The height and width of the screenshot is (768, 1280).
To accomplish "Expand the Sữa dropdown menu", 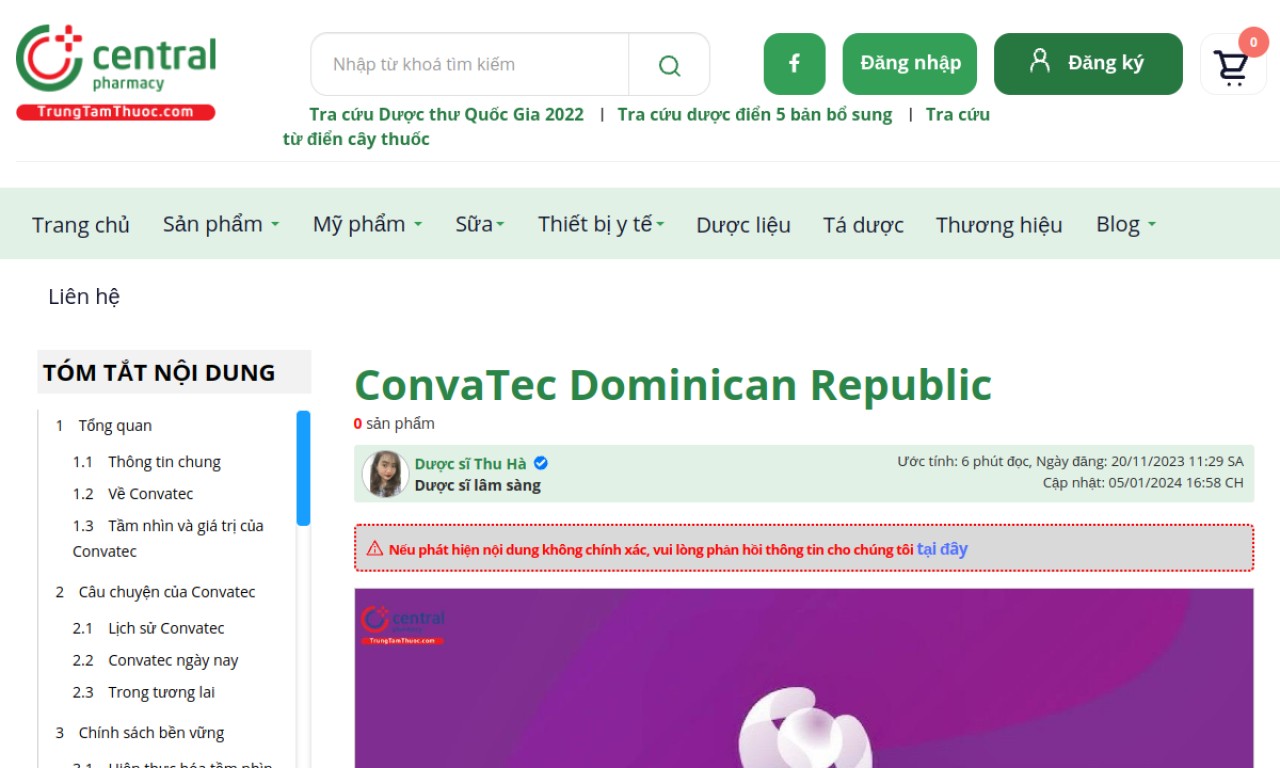I will pos(480,224).
